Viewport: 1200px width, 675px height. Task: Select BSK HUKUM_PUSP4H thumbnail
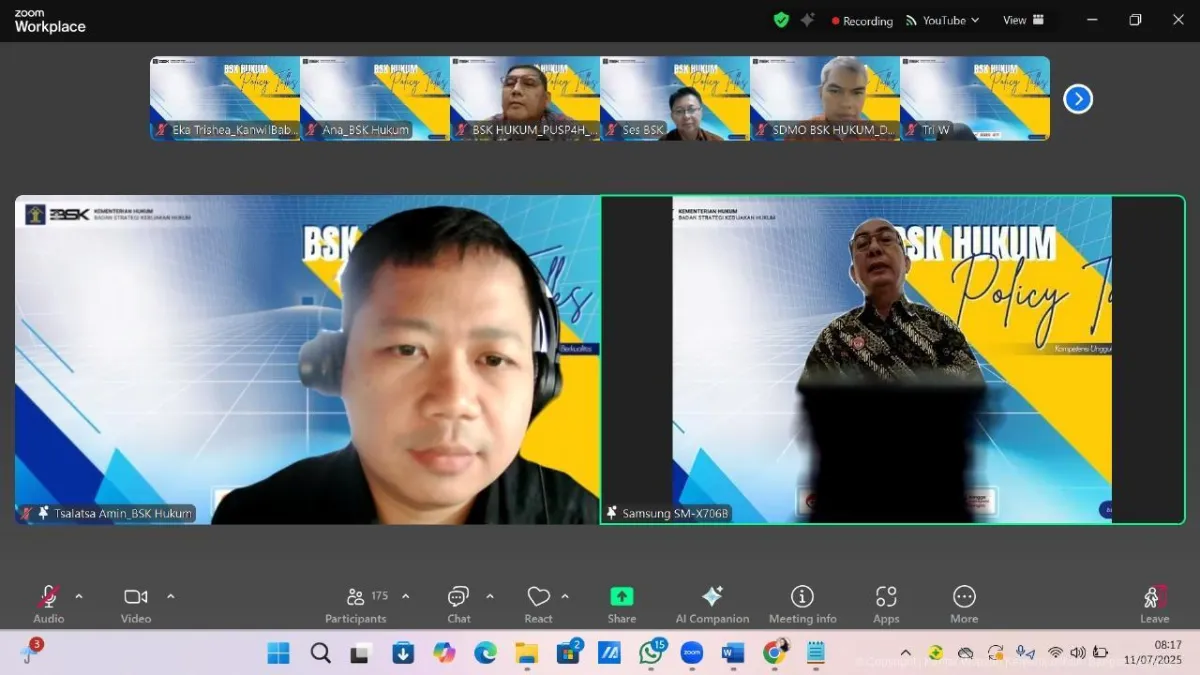pos(525,98)
